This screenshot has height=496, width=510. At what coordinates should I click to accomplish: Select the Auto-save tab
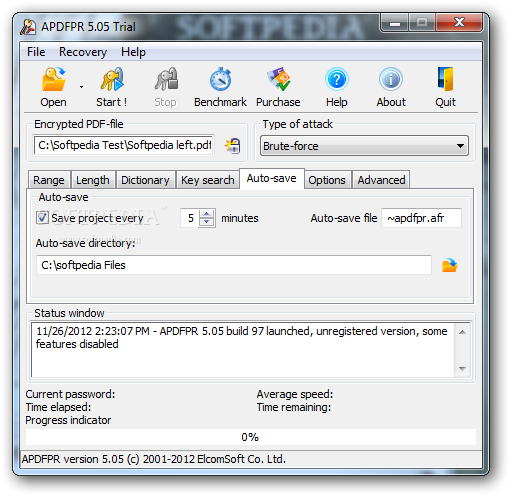272,179
